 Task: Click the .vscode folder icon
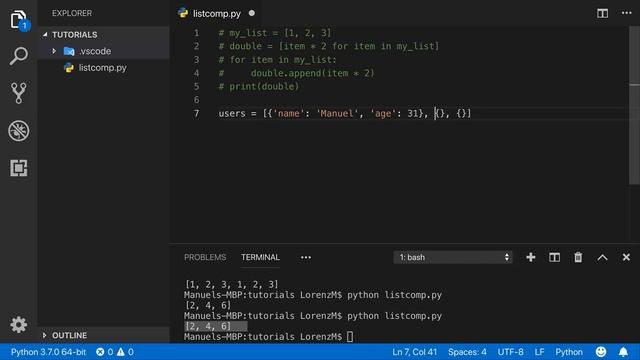(x=69, y=51)
